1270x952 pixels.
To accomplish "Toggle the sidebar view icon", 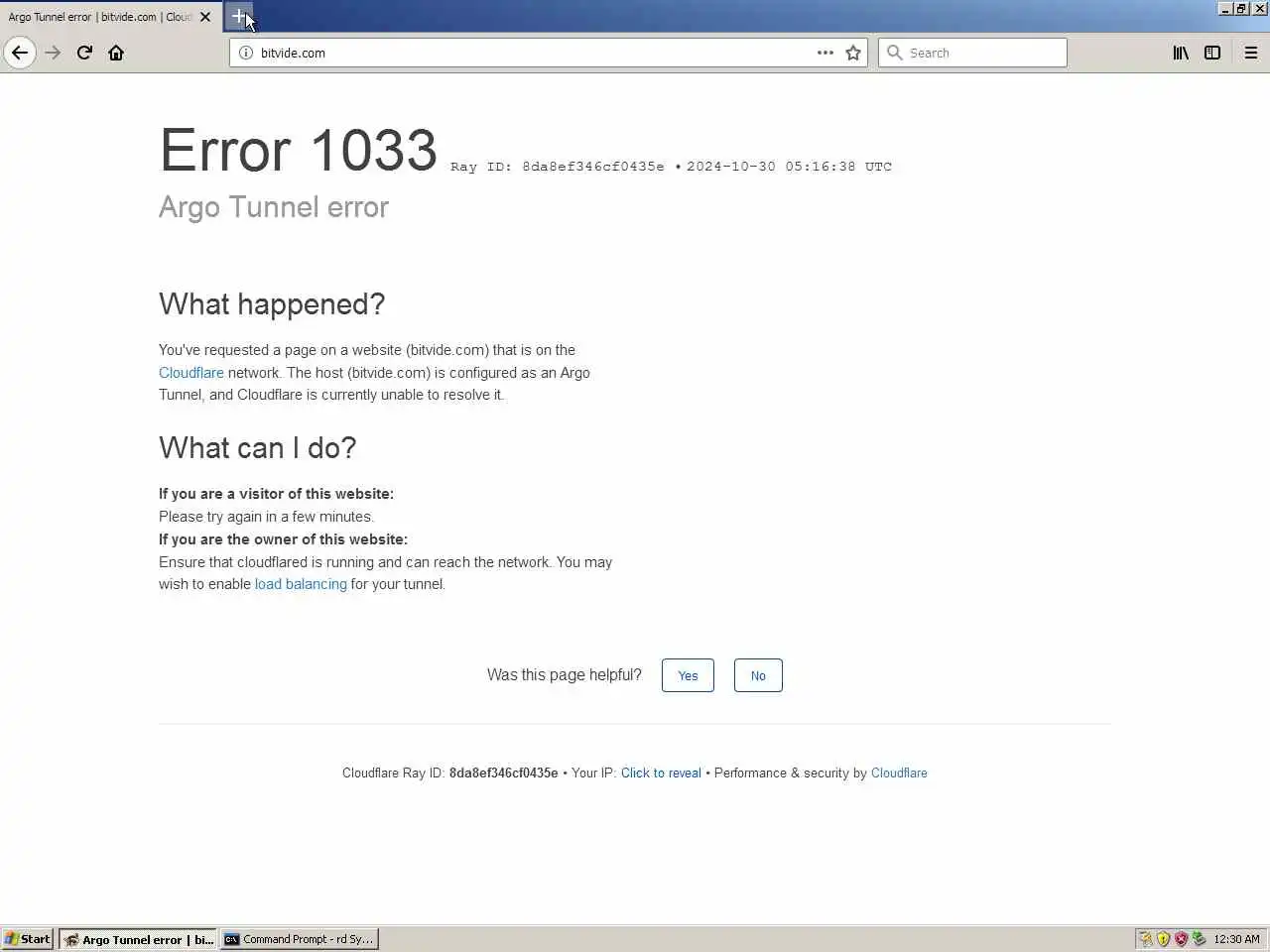I will pos(1212,53).
